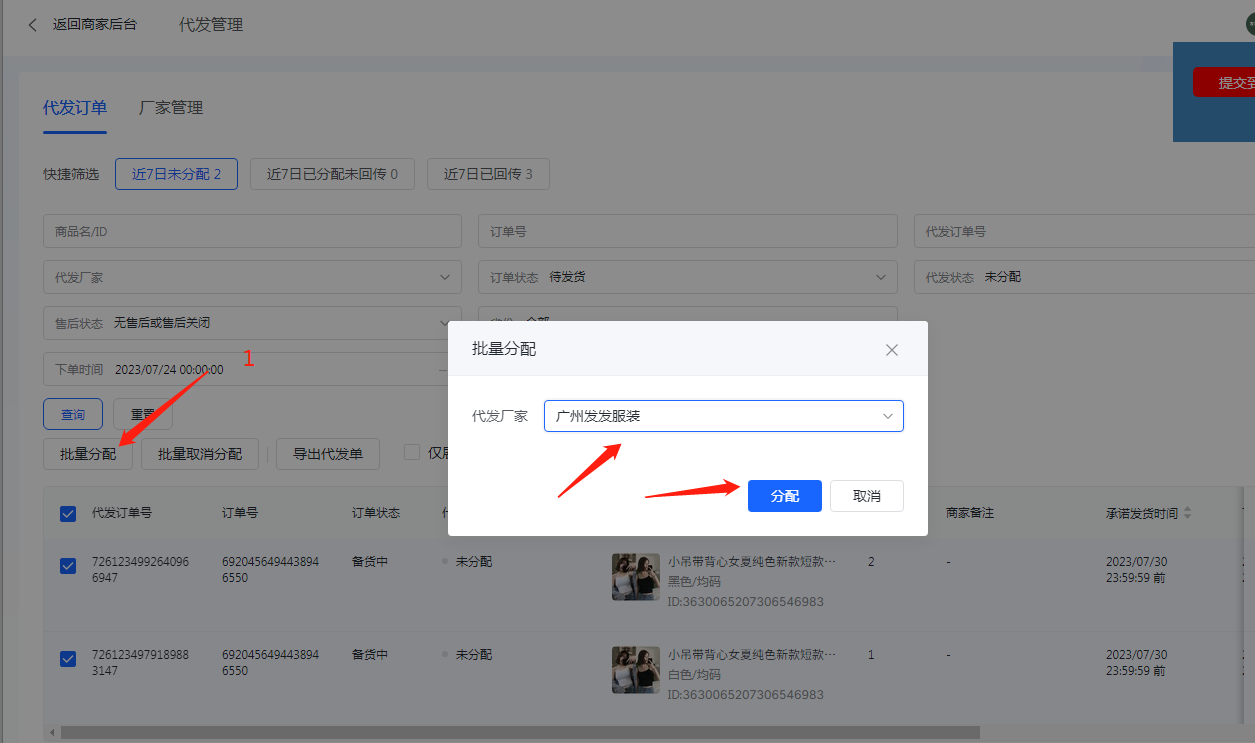The image size is (1255, 743).
Task: Confirm with the blue 分配 button
Action: 785,496
